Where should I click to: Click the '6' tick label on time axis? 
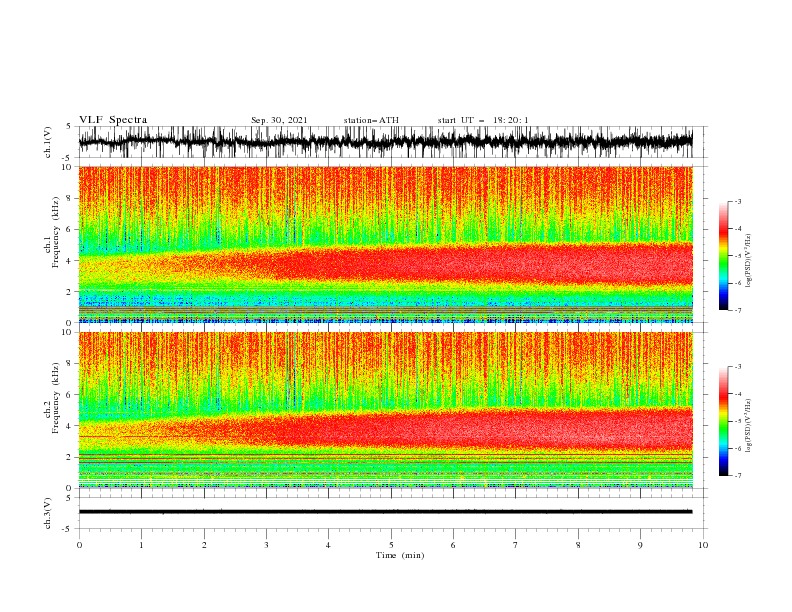pos(453,545)
